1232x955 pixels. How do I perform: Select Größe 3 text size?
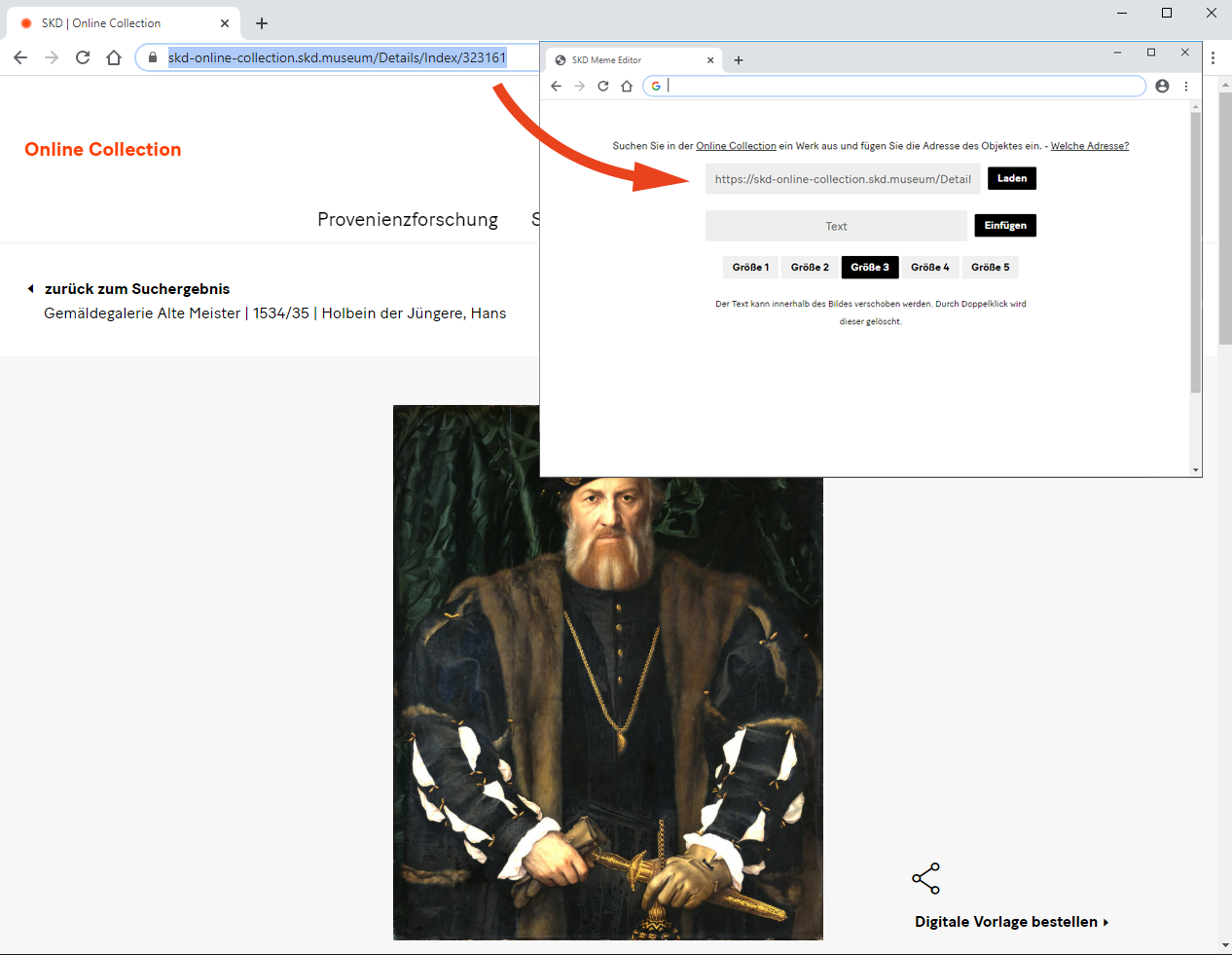pyautogui.click(x=870, y=267)
